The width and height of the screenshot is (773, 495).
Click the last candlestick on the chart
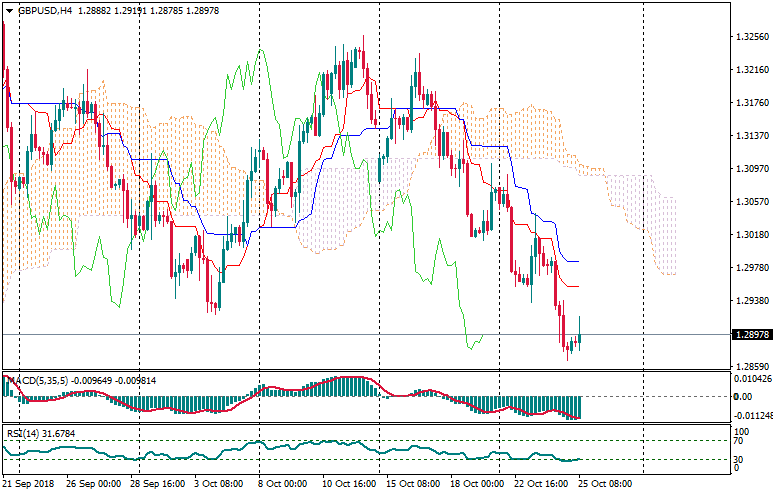[x=579, y=338]
